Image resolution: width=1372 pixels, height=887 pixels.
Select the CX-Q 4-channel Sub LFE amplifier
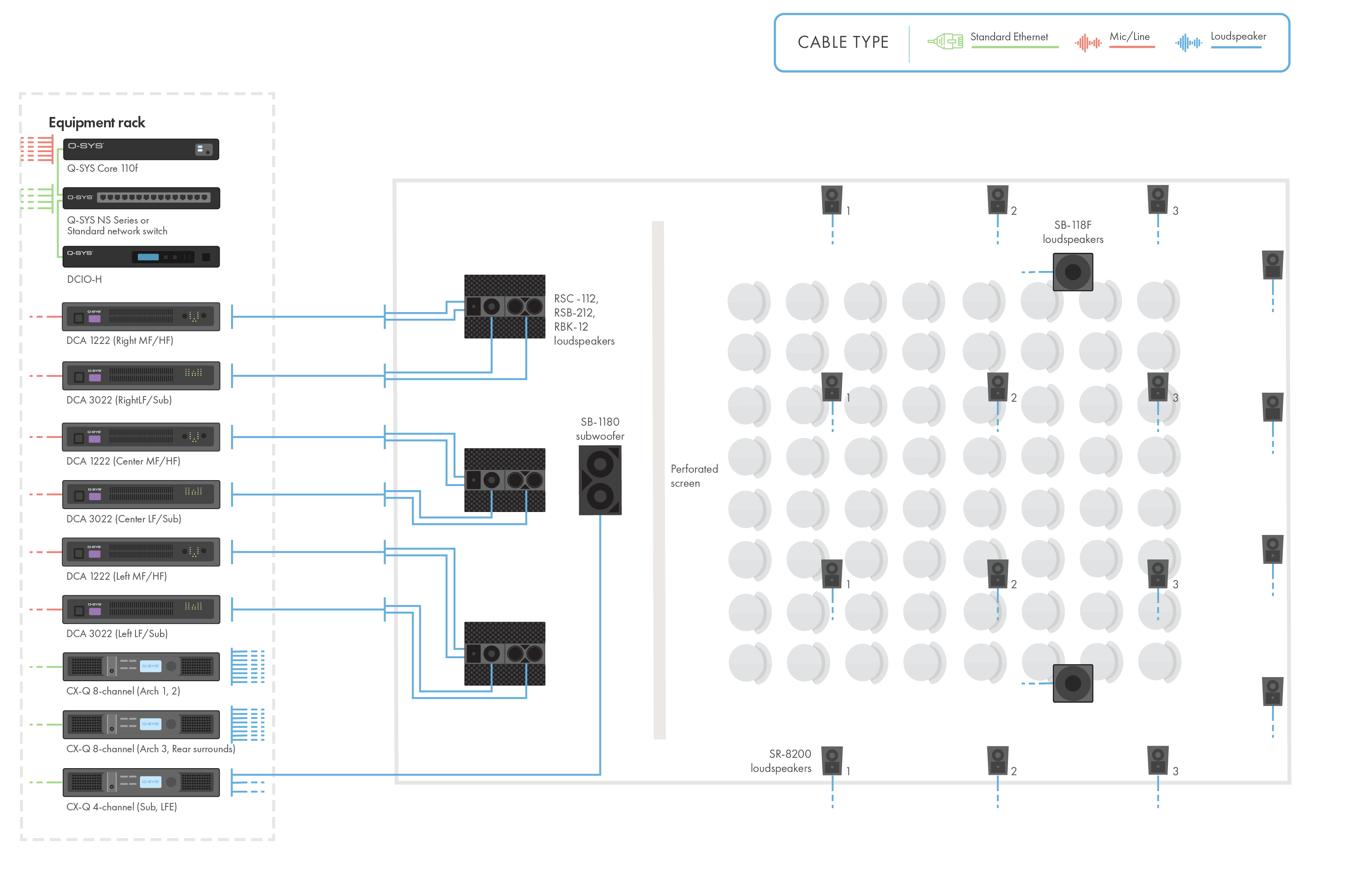point(141,782)
